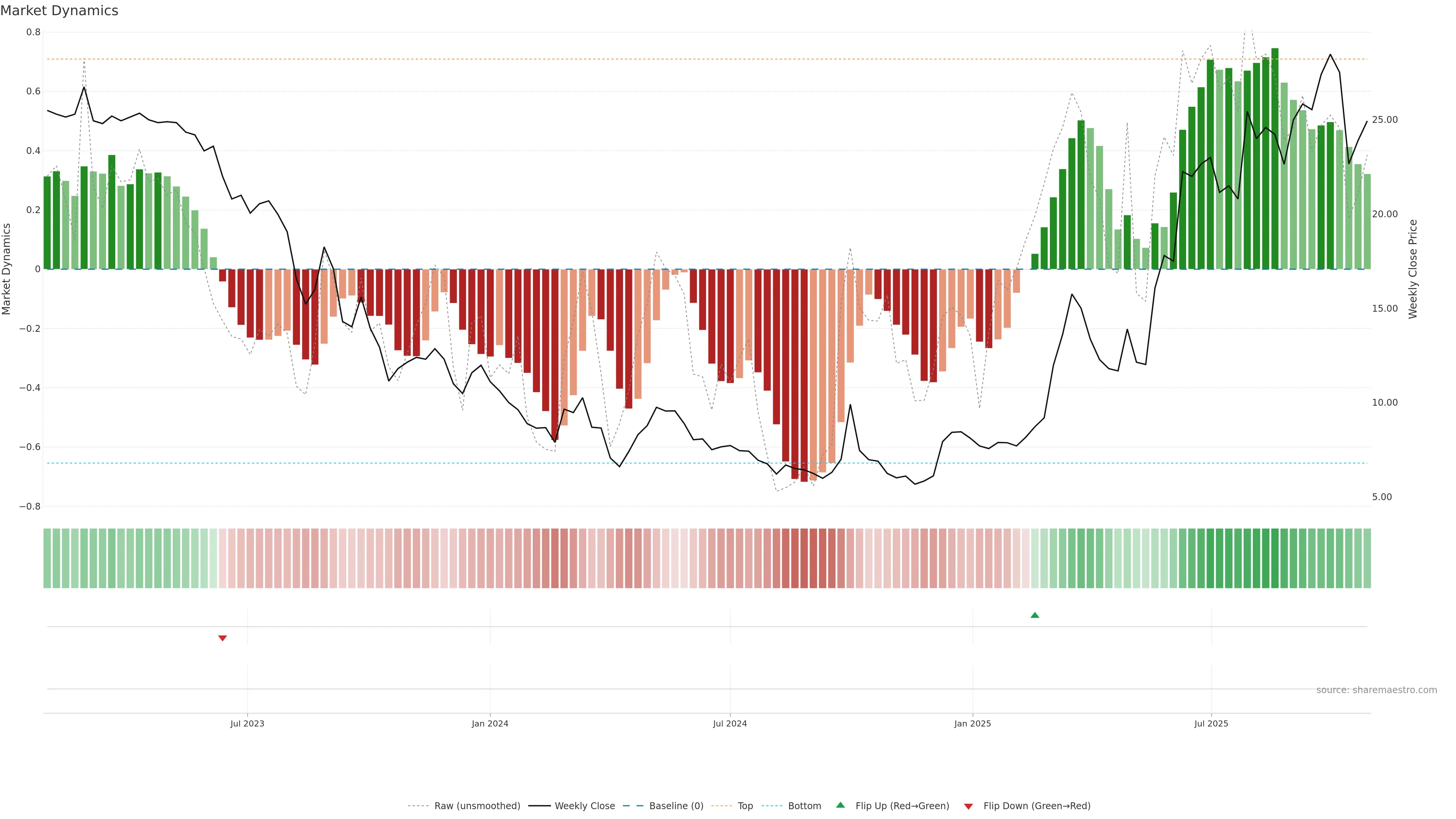Toggle the Raw (unsmoothed) legend label
1456x819 pixels.
click(477, 806)
